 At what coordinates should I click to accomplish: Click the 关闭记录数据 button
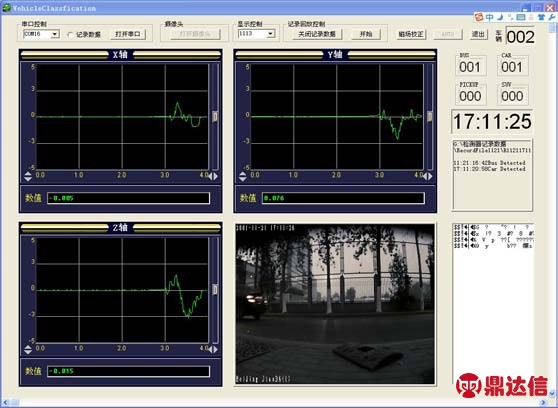317,34
